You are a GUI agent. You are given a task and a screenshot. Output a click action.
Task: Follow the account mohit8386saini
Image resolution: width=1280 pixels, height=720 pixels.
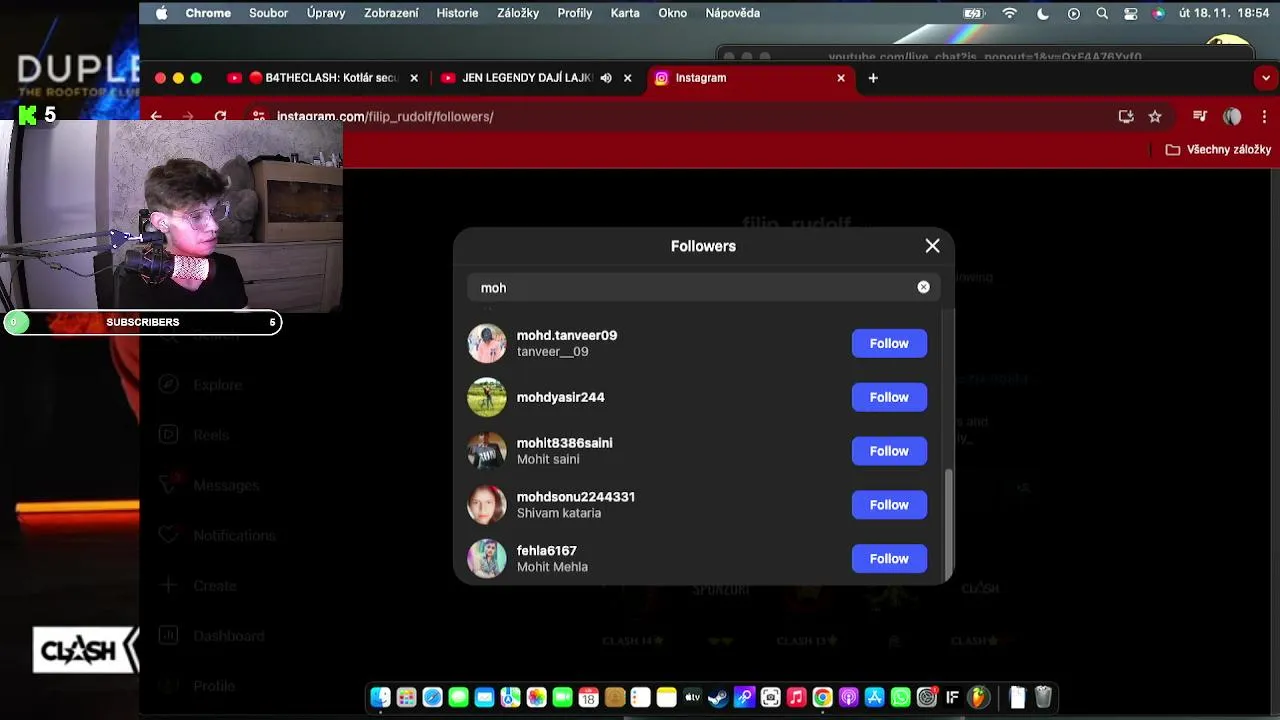pyautogui.click(x=889, y=452)
